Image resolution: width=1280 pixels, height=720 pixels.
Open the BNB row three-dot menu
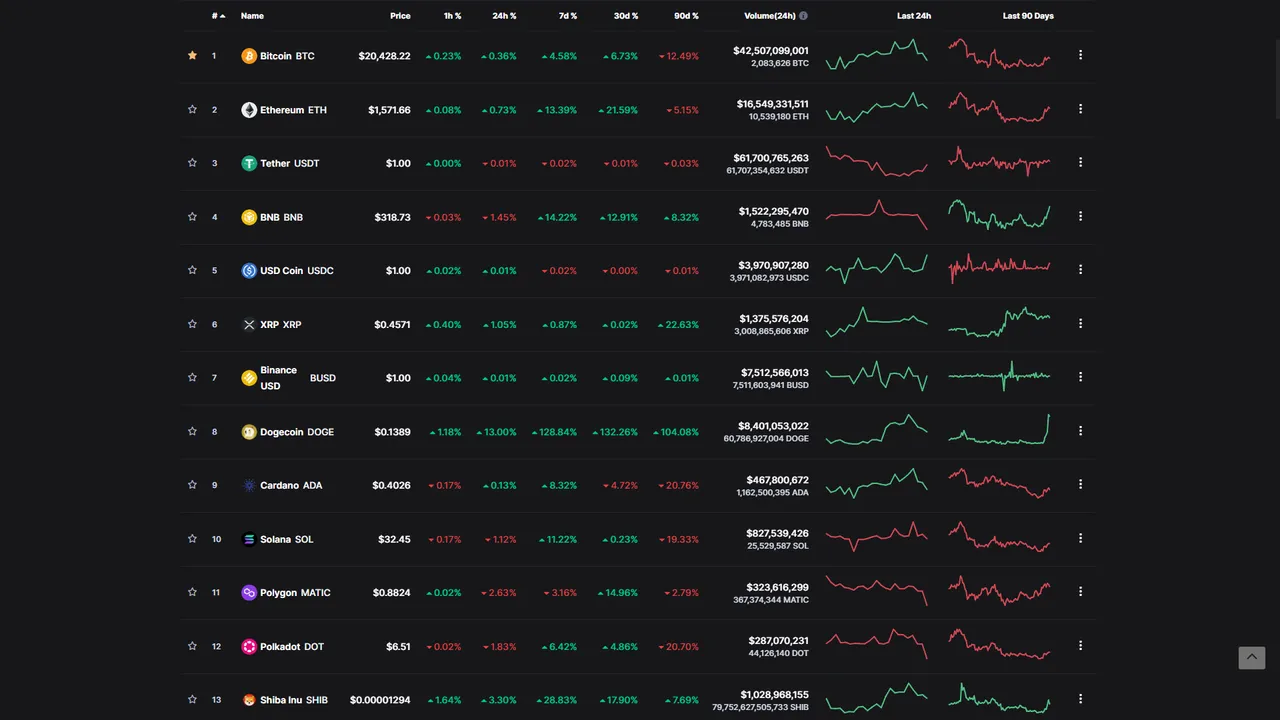point(1080,216)
